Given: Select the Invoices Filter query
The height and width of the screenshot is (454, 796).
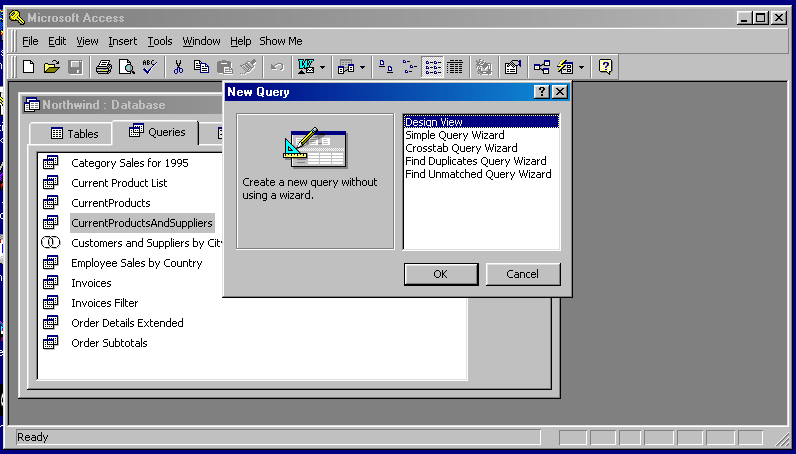Looking at the screenshot, I should [x=104, y=303].
